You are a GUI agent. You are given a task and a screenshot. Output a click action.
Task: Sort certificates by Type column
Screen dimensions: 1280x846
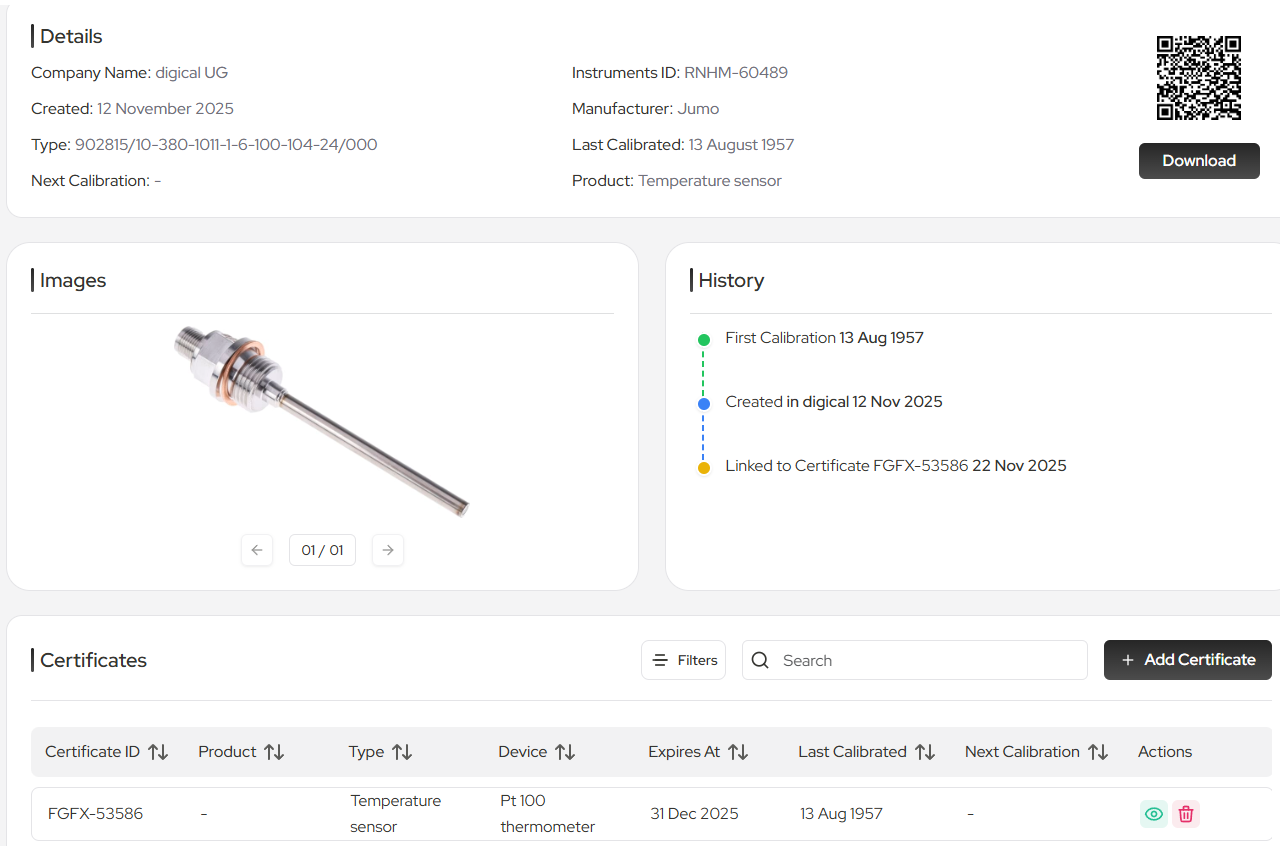tap(402, 752)
